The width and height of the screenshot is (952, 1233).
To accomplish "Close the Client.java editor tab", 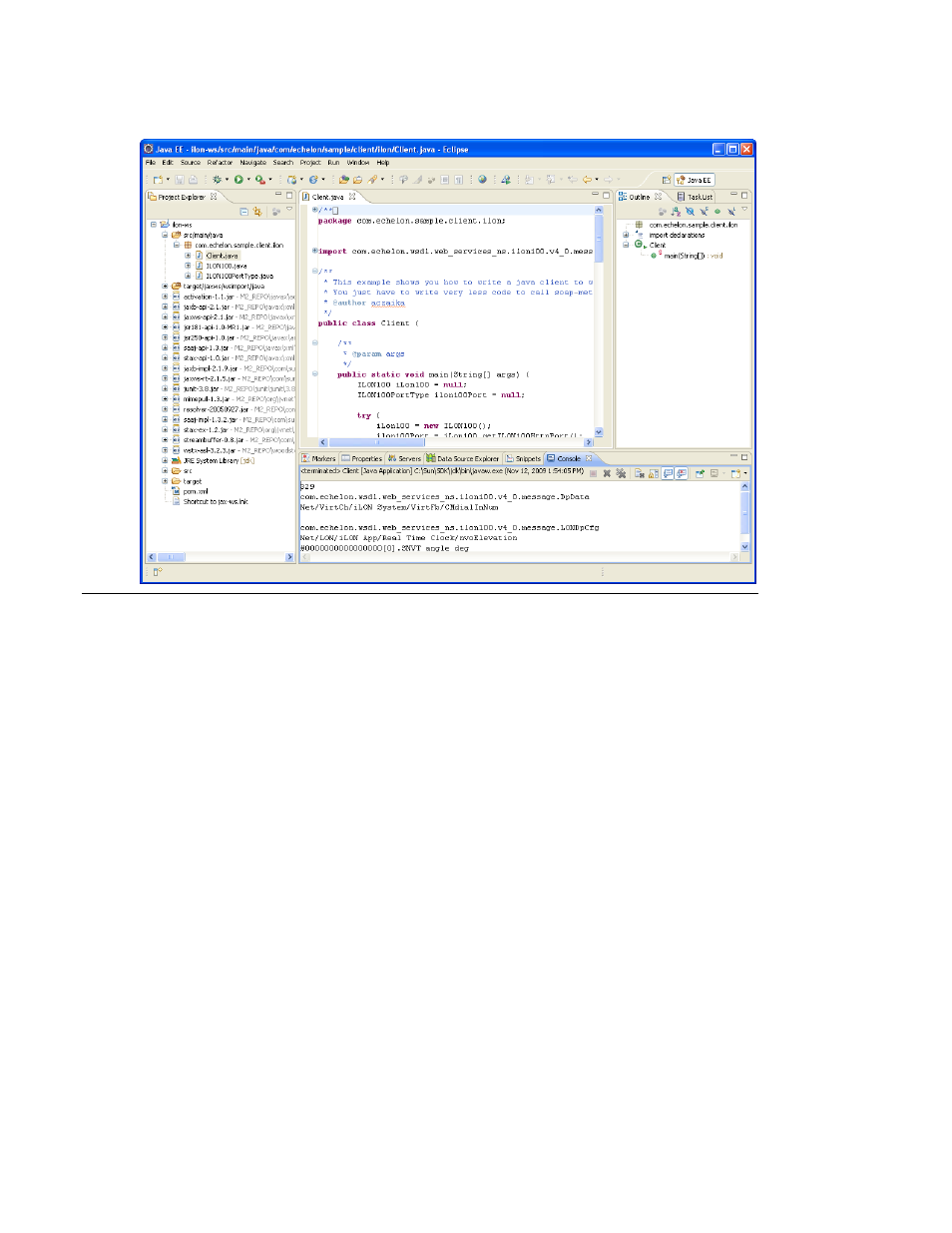I will pos(352,197).
